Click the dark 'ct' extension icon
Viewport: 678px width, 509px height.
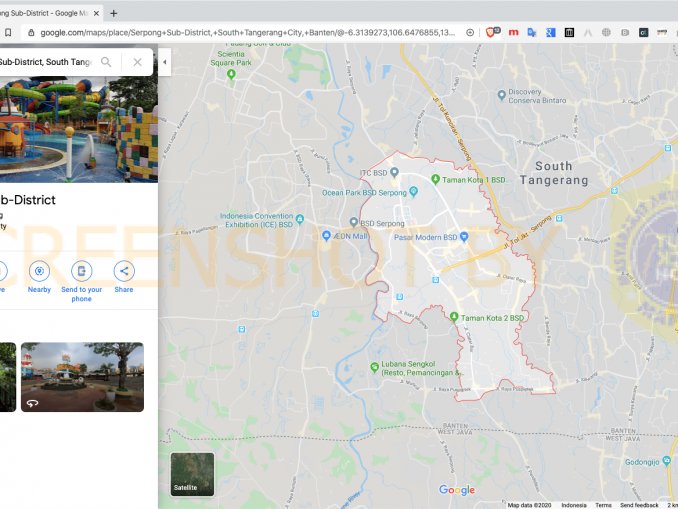pyautogui.click(x=643, y=32)
